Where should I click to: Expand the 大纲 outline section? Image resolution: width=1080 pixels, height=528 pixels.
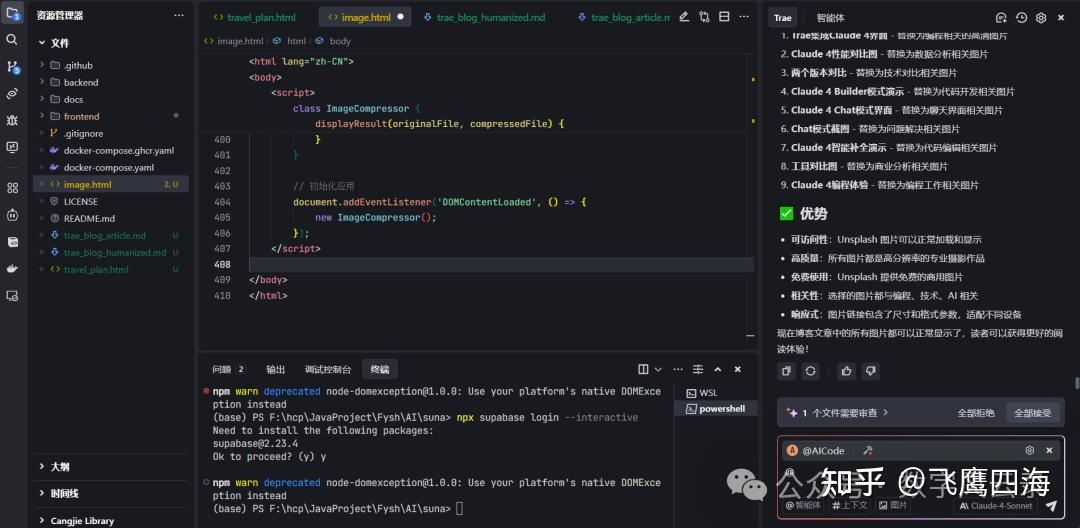(x=61, y=467)
